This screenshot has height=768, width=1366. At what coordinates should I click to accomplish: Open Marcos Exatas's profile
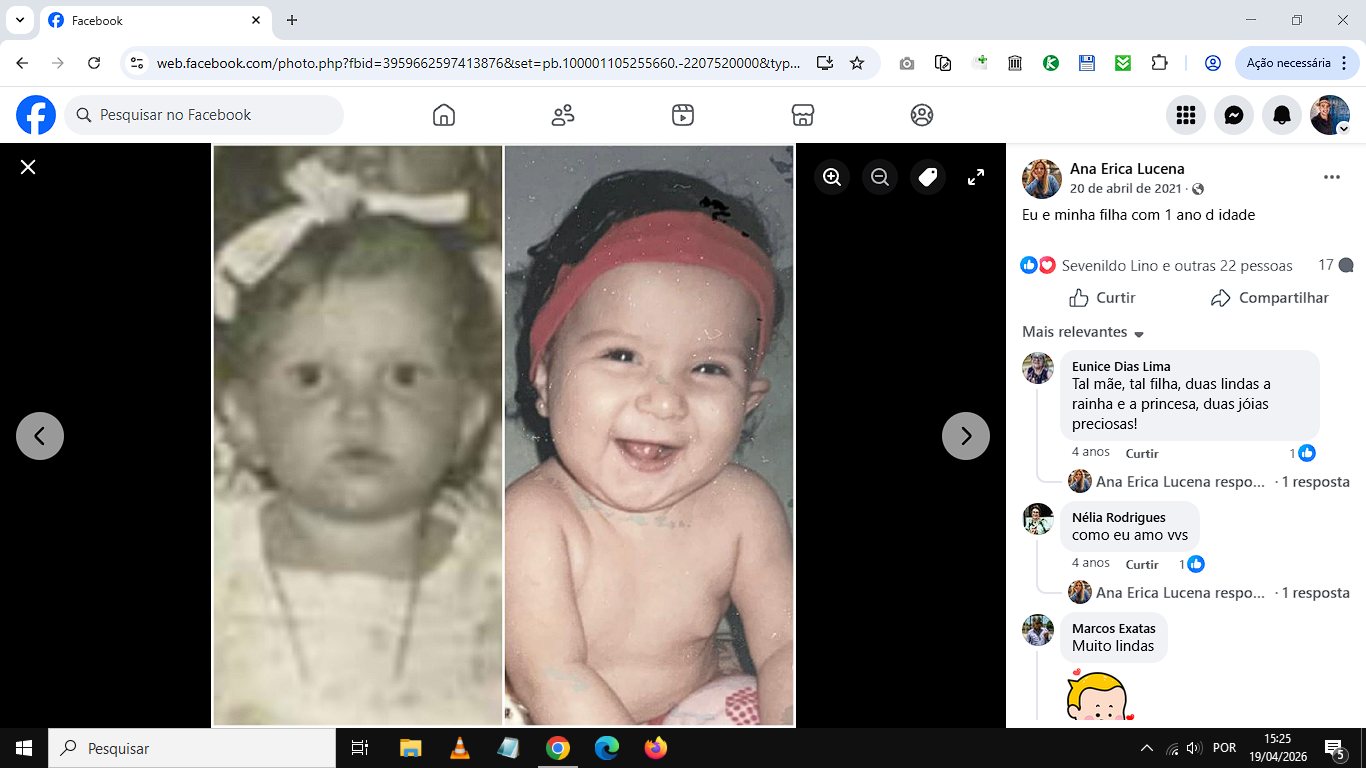pos(1113,628)
